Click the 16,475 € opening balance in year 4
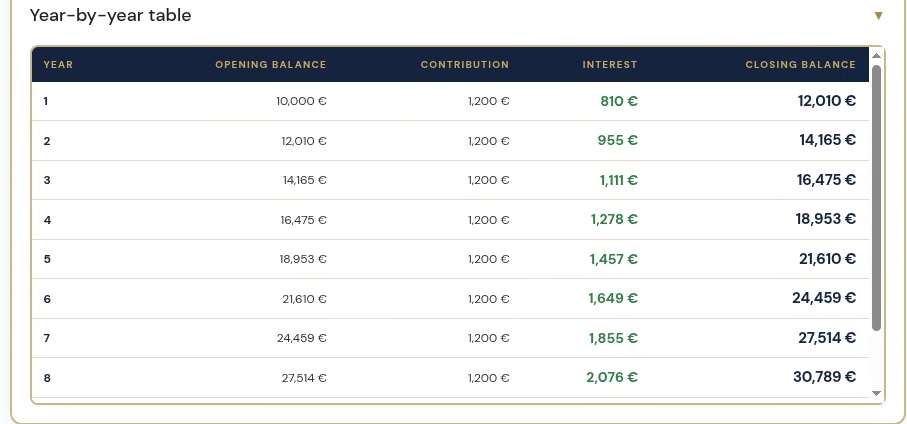This screenshot has height=424, width=907. [304, 220]
